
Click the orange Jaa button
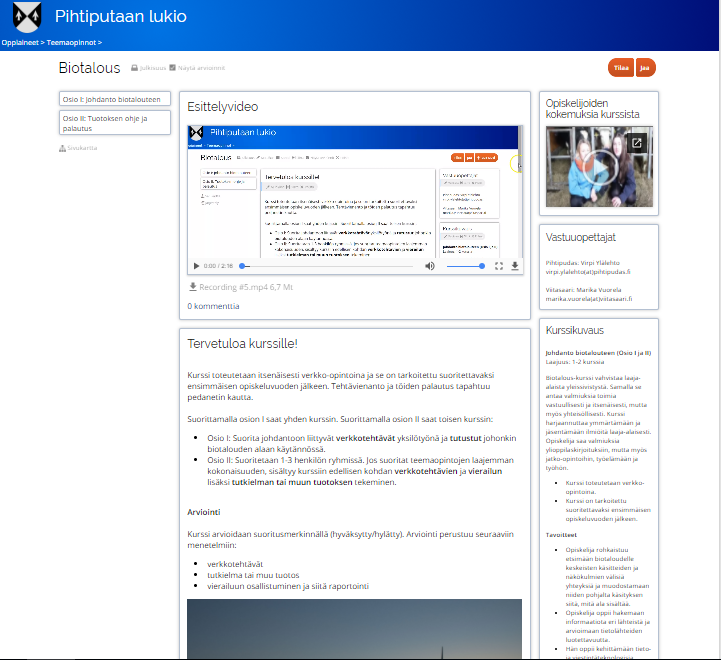coord(644,68)
